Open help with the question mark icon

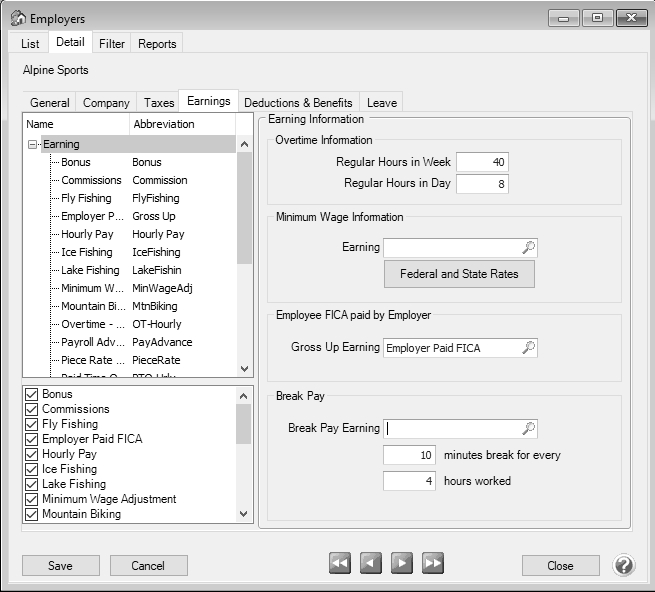pos(624,565)
